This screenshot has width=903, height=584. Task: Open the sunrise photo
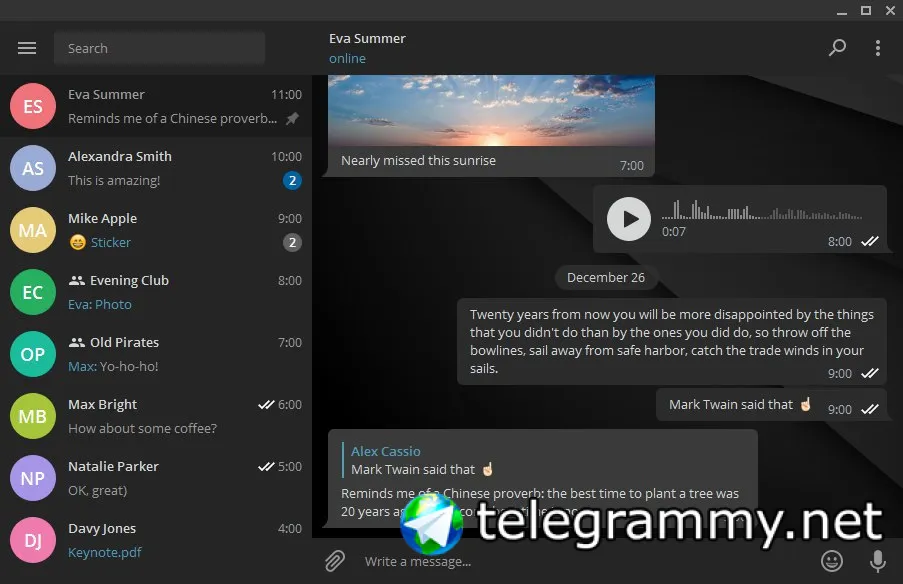coord(491,110)
